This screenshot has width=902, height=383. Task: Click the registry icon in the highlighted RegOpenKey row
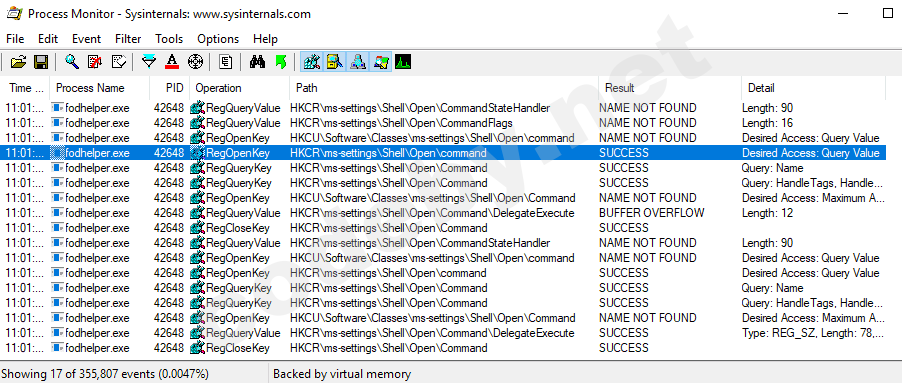coord(198,153)
